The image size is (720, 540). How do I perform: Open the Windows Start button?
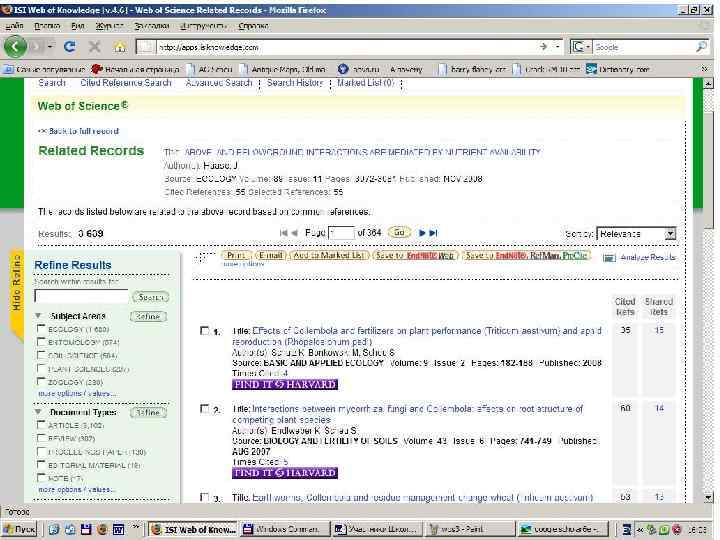19,529
